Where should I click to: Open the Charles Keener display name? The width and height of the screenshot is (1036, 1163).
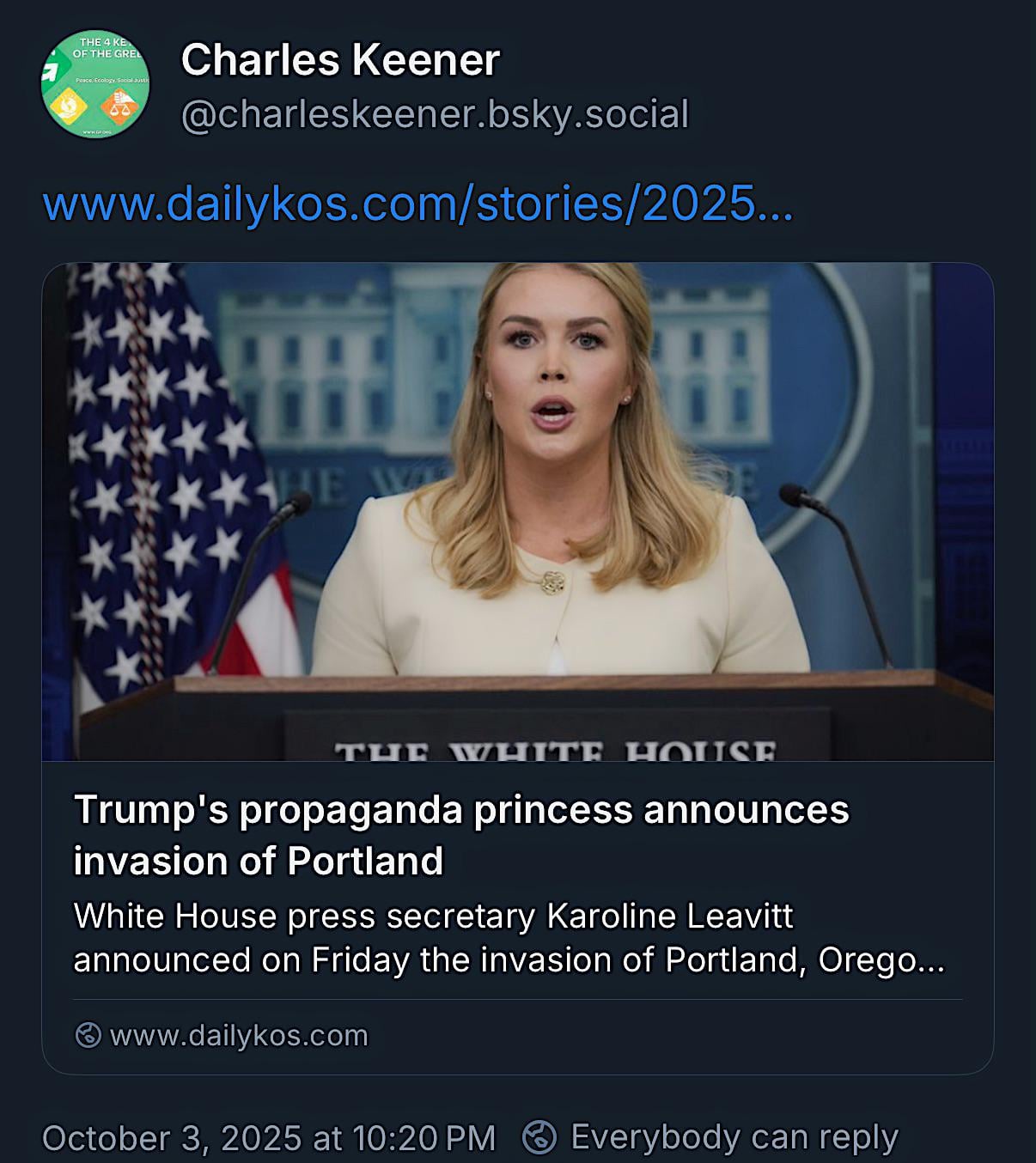point(340,60)
